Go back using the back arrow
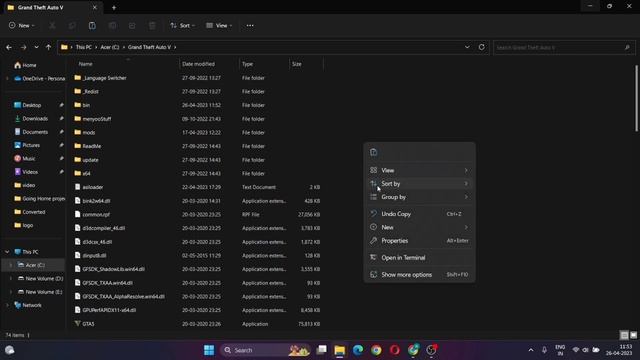This screenshot has height=360, width=640. tap(9, 47)
